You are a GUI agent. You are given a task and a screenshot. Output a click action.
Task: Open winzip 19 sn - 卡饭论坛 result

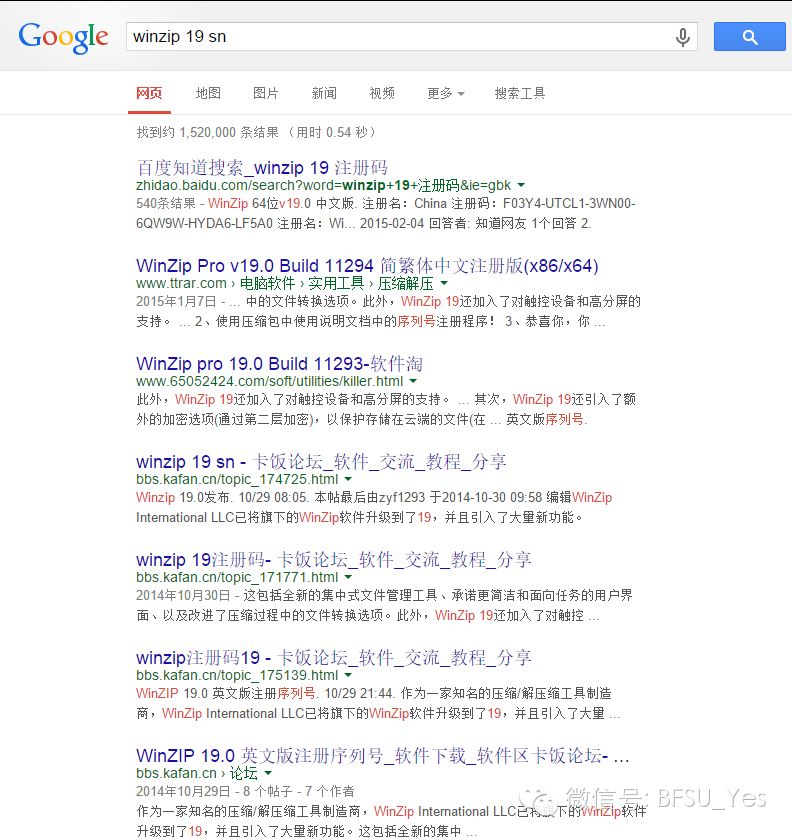pos(321,462)
